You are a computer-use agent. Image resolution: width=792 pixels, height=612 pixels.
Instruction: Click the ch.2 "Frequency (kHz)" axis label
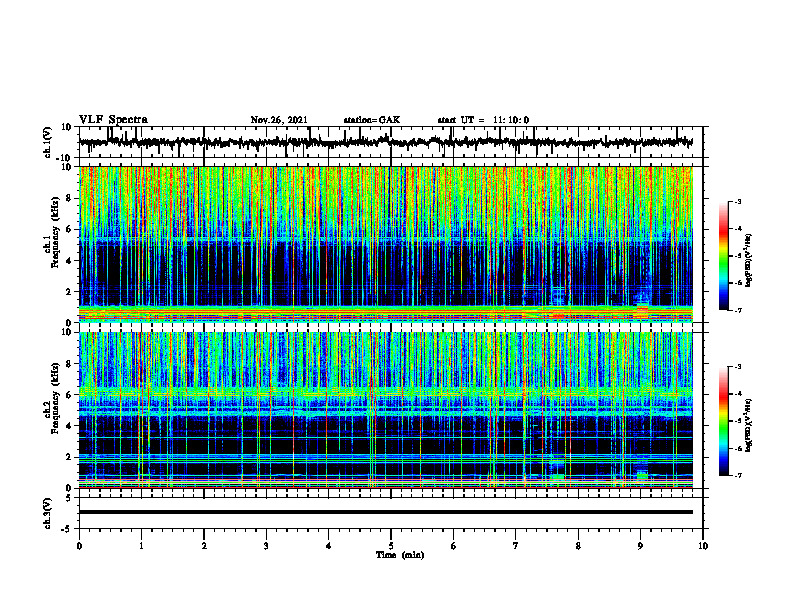tap(55, 398)
